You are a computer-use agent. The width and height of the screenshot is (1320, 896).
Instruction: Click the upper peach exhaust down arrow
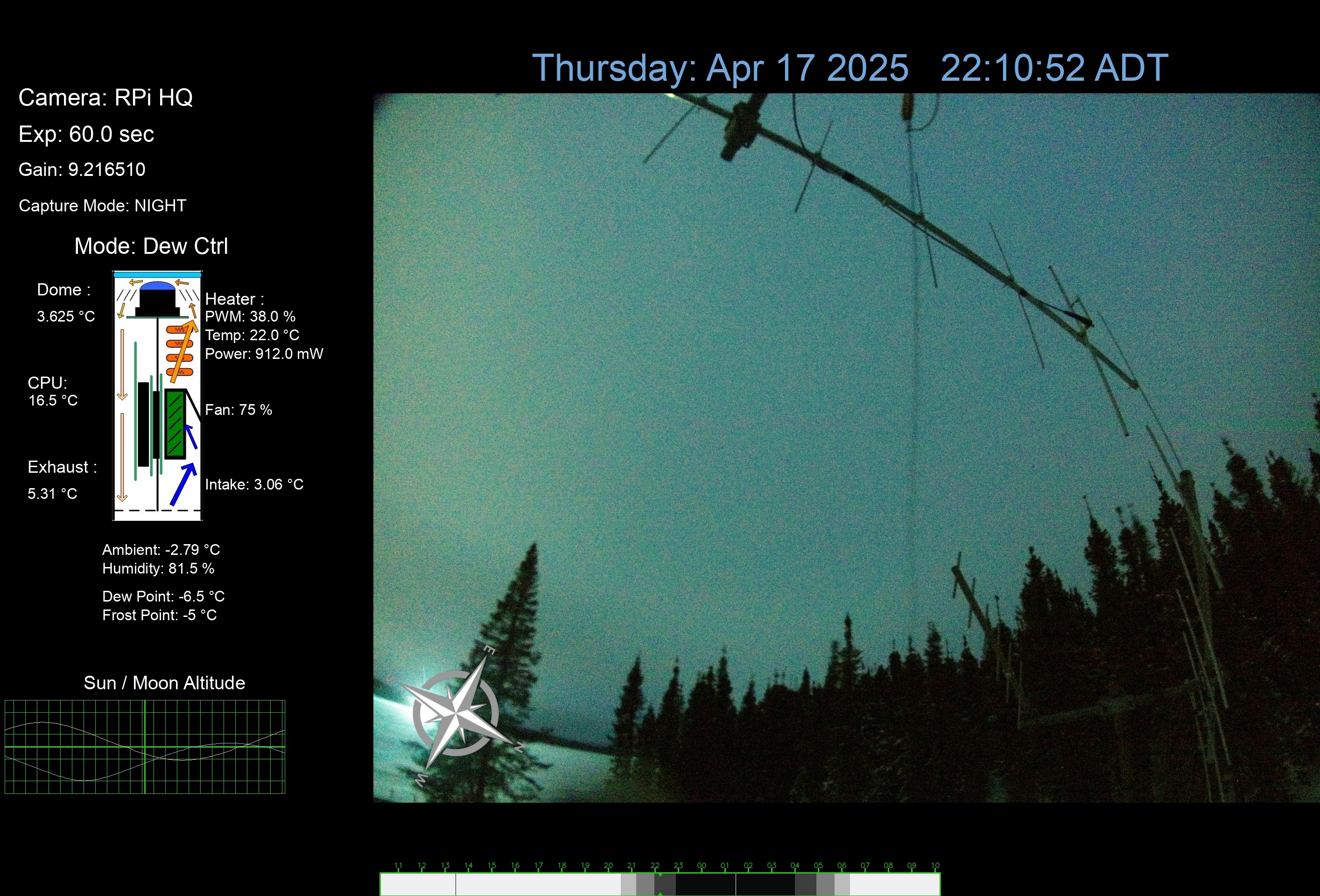tap(121, 364)
